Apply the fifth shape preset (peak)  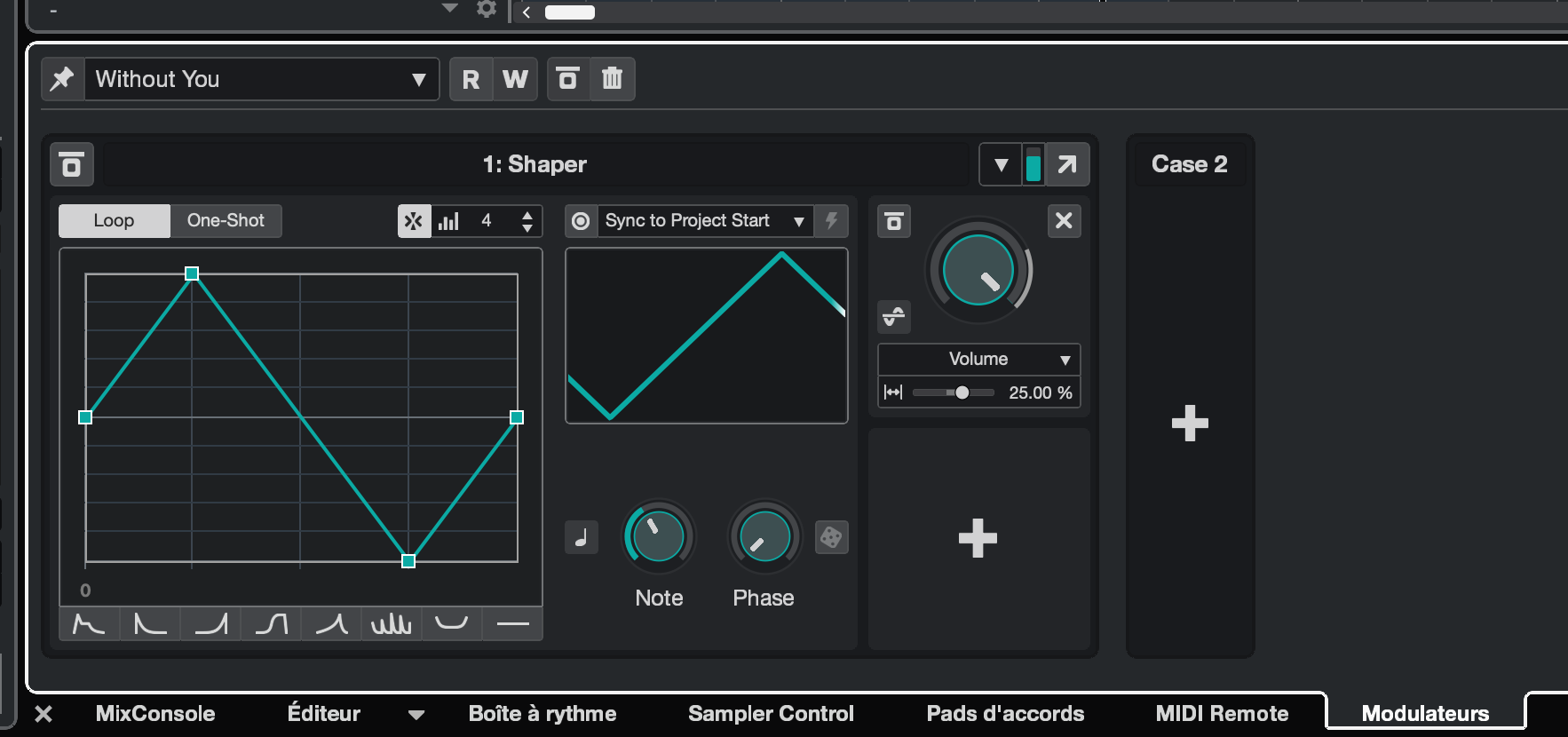pos(331,624)
